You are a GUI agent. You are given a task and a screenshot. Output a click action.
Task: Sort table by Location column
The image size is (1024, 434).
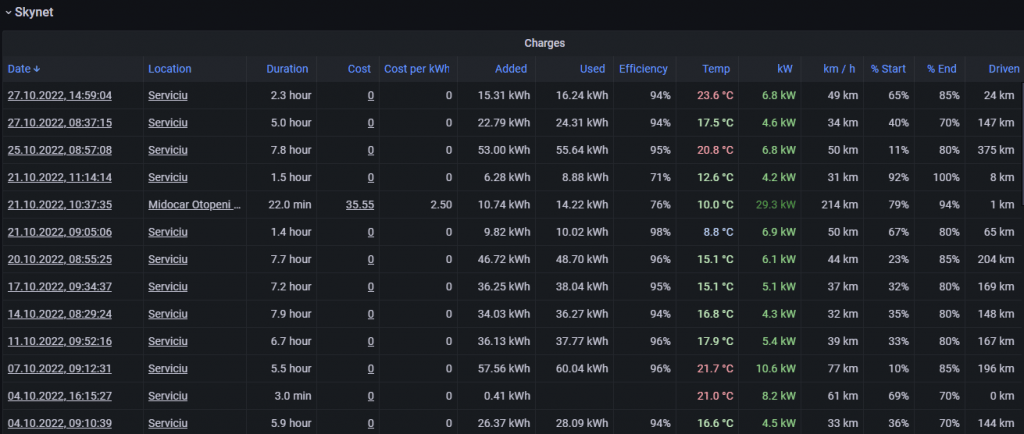click(x=169, y=69)
